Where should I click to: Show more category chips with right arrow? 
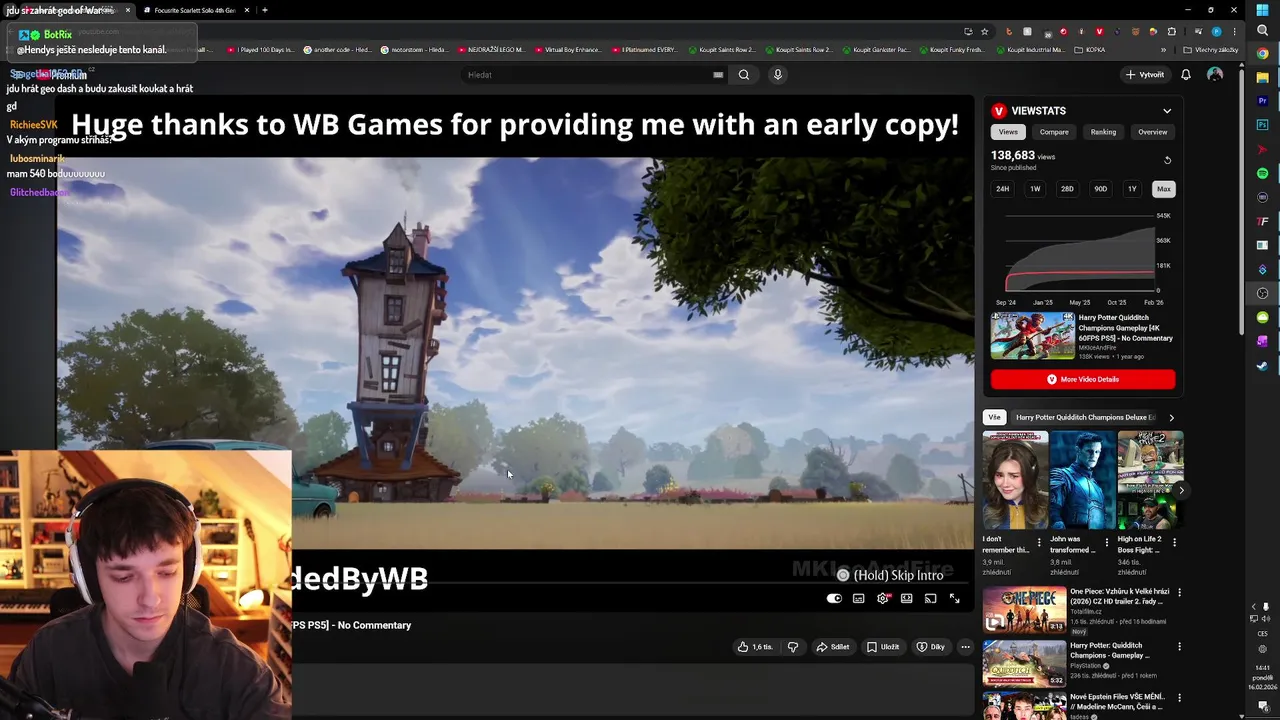click(x=1171, y=417)
